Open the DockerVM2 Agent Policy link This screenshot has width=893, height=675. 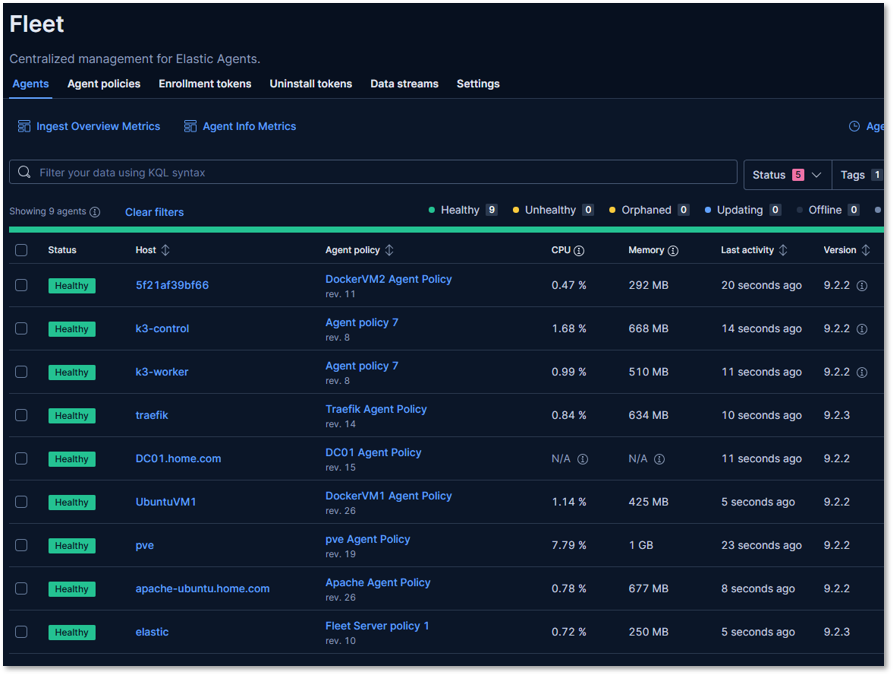pos(388,278)
